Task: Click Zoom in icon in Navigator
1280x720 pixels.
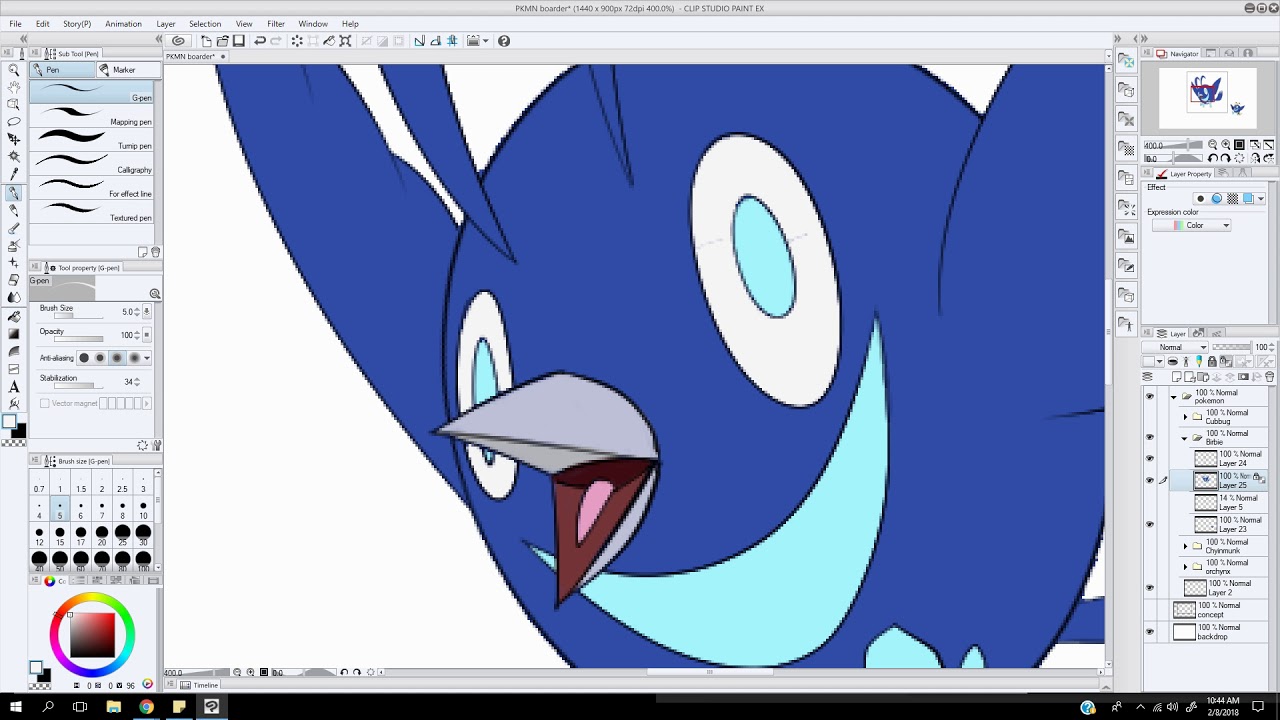Action: [x=1226, y=145]
